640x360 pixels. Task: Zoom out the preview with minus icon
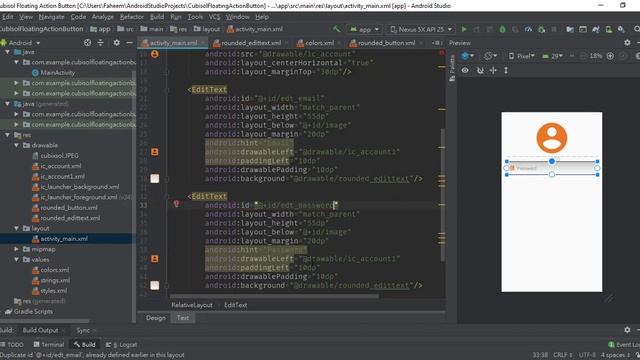coord(583,56)
